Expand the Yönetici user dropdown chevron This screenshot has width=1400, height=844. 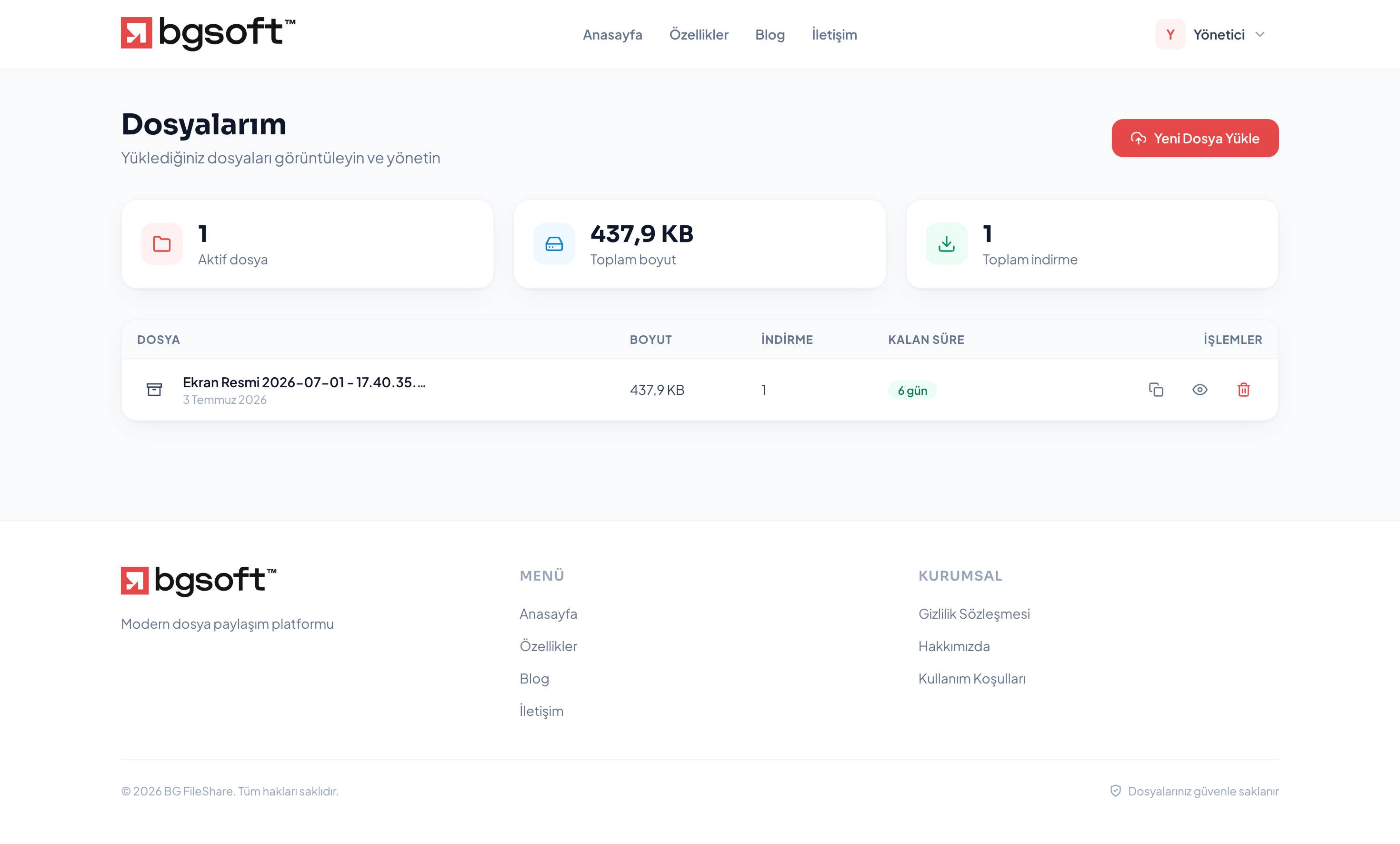pos(1260,35)
